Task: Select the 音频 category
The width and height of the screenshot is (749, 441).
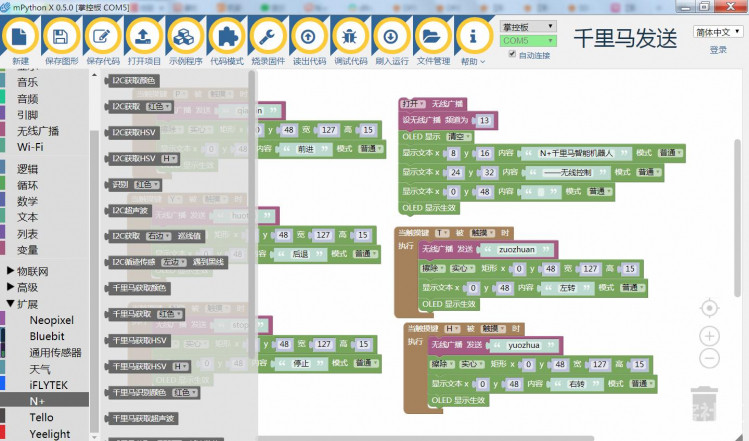Action: point(28,99)
